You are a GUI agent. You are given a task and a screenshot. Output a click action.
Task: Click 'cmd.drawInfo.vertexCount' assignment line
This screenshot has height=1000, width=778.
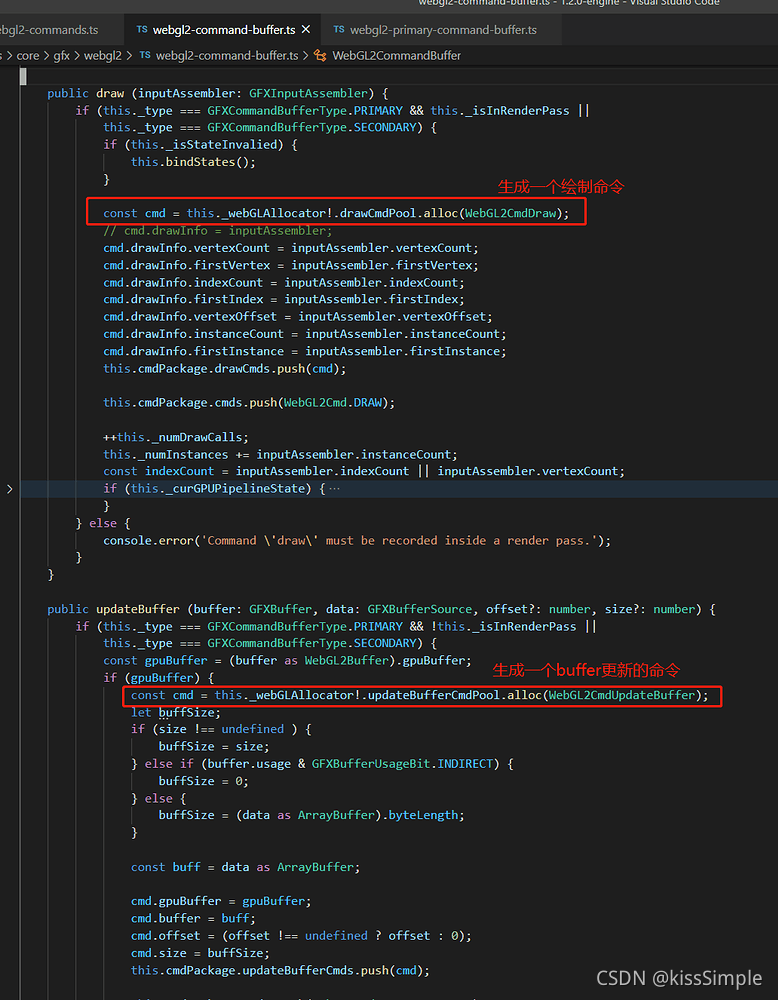[x=291, y=248]
